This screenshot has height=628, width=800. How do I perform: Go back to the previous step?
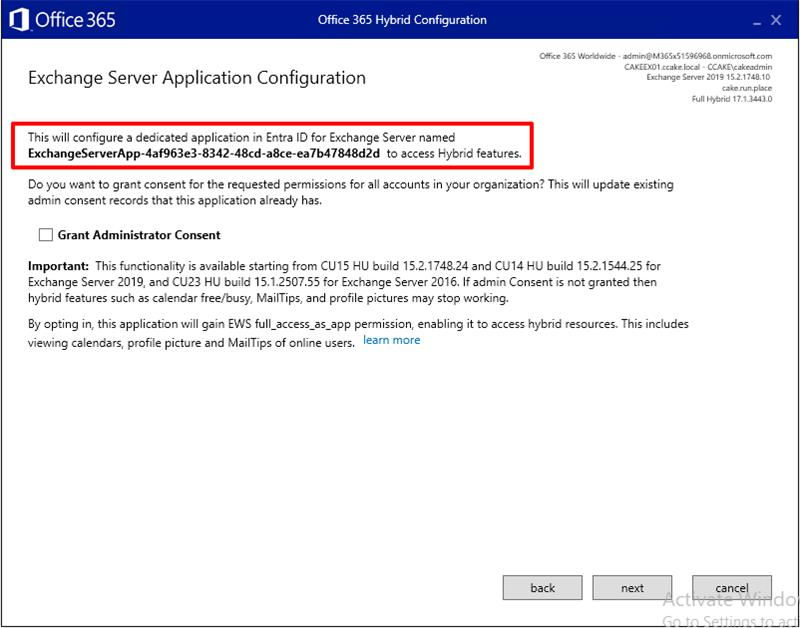click(x=542, y=588)
